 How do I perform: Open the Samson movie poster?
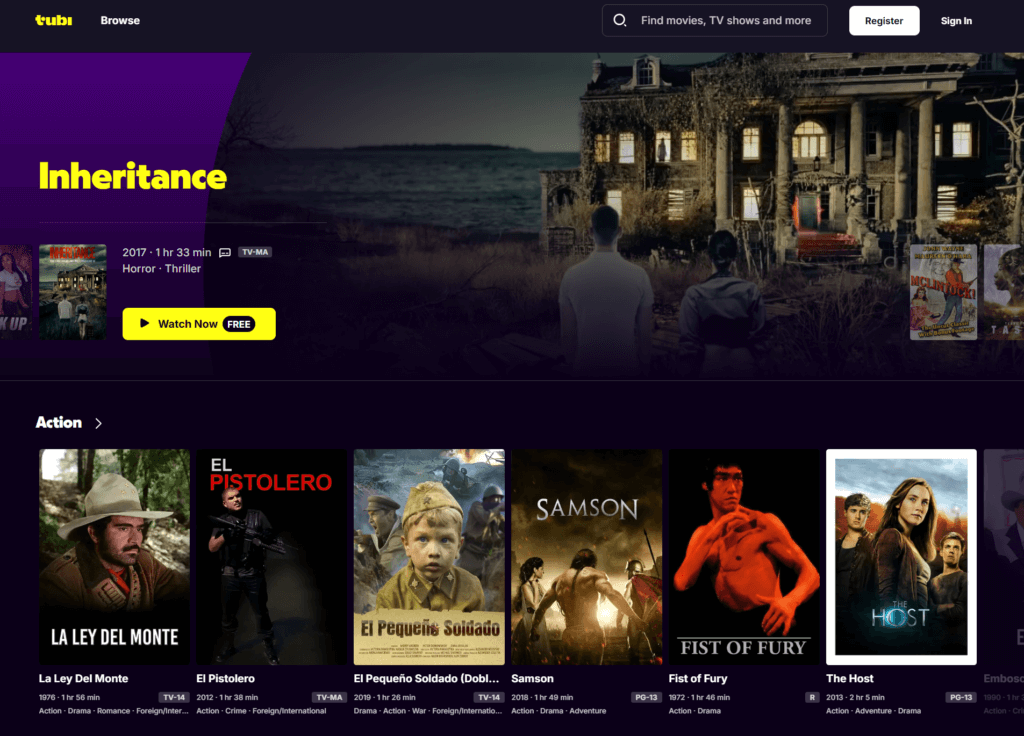(586, 556)
